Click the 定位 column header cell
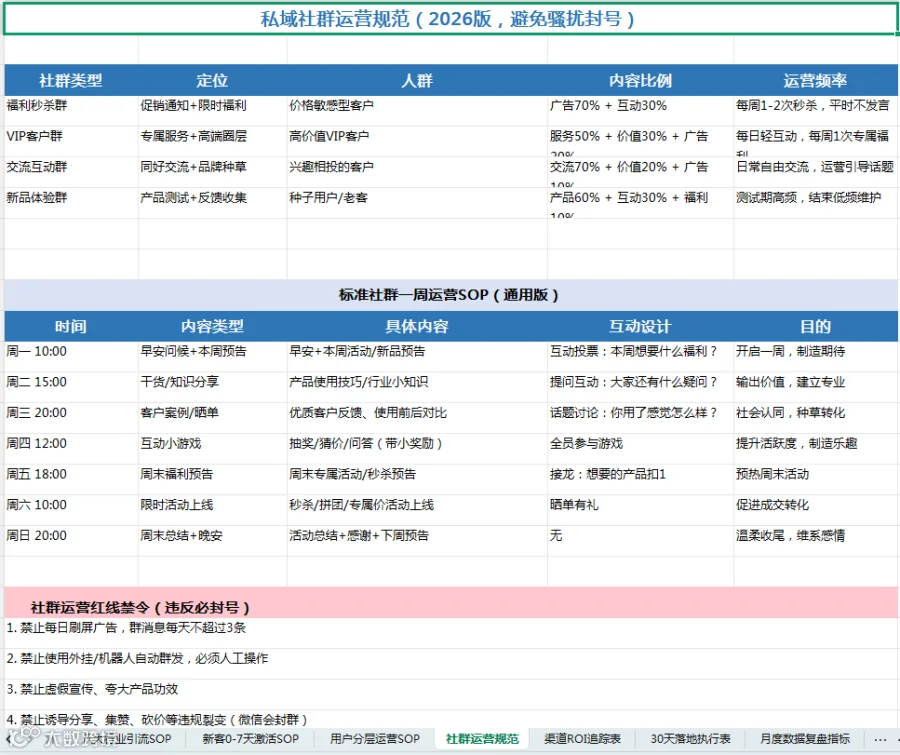The image size is (900, 755). pyautogui.click(x=212, y=80)
